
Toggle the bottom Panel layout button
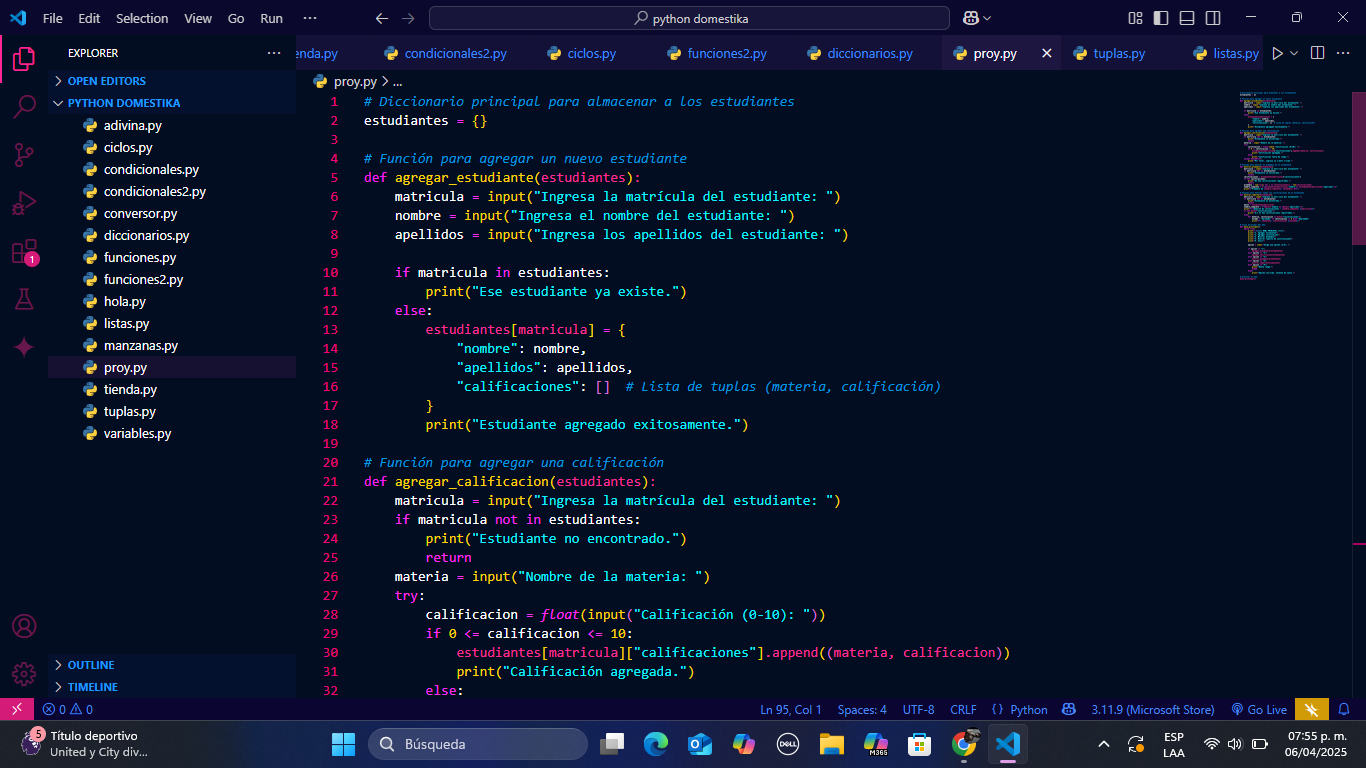tap(1187, 18)
